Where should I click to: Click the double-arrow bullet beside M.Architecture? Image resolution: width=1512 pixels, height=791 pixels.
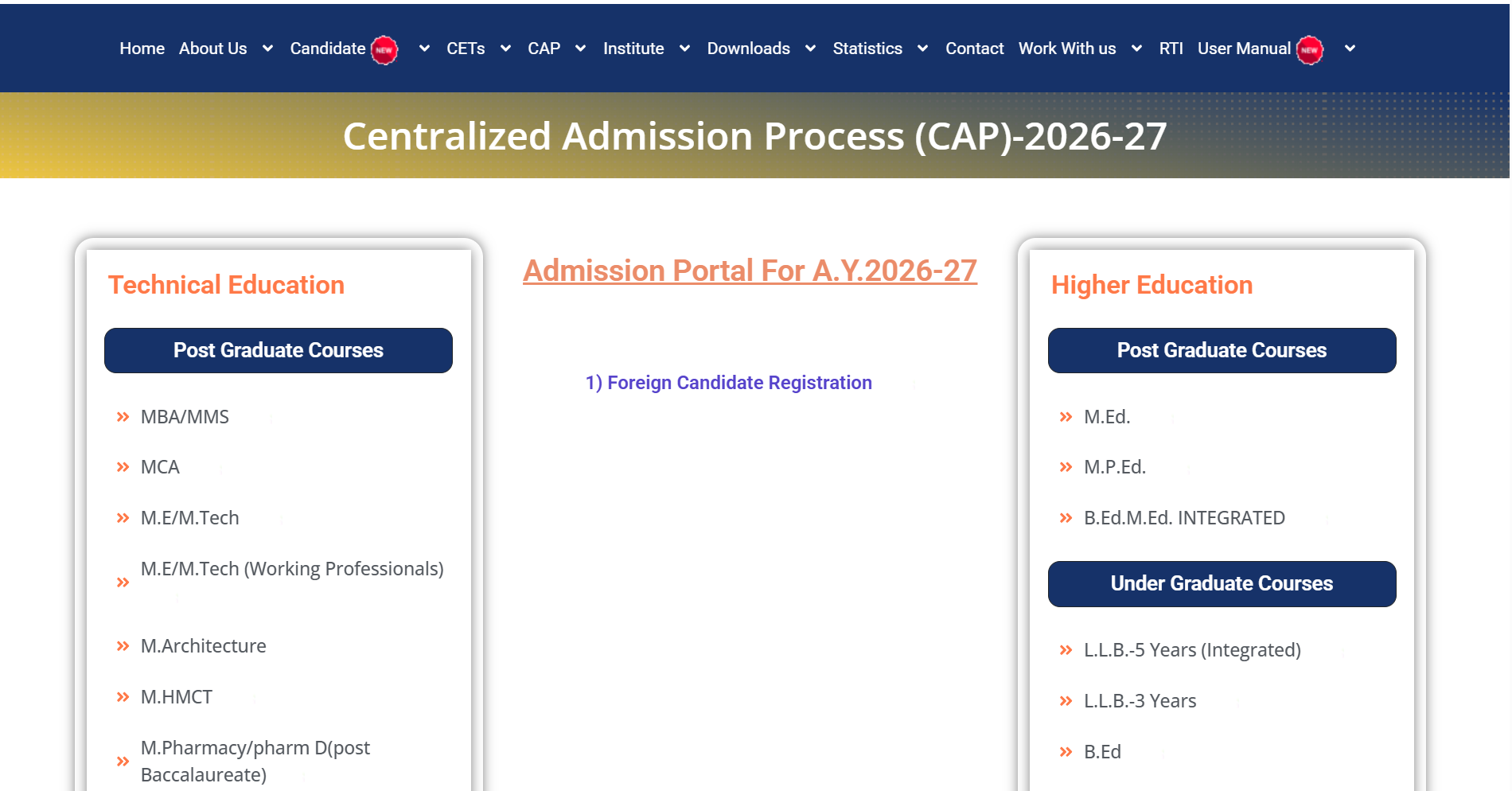tap(123, 646)
